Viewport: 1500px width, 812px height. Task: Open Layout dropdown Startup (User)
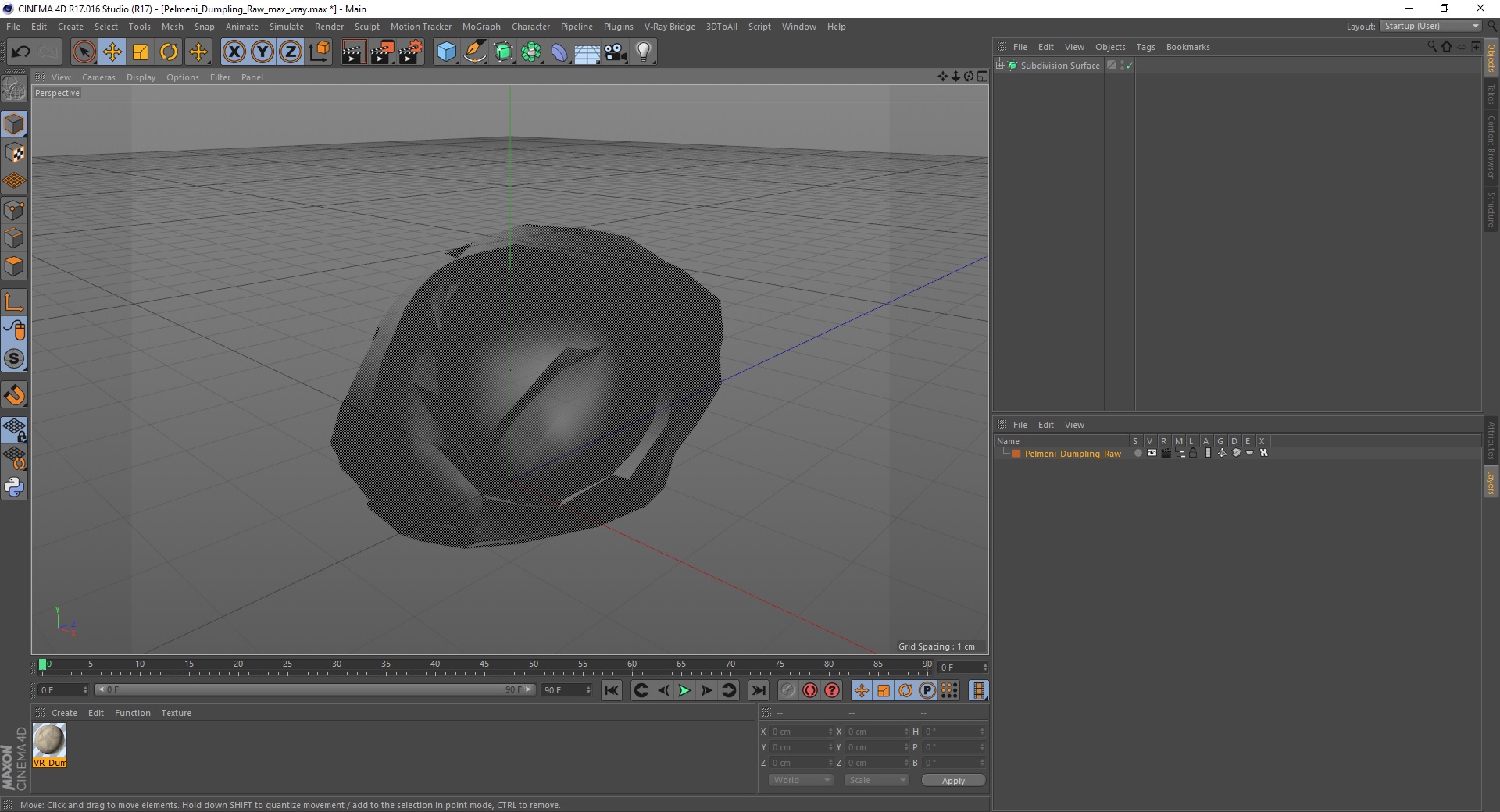click(x=1430, y=26)
